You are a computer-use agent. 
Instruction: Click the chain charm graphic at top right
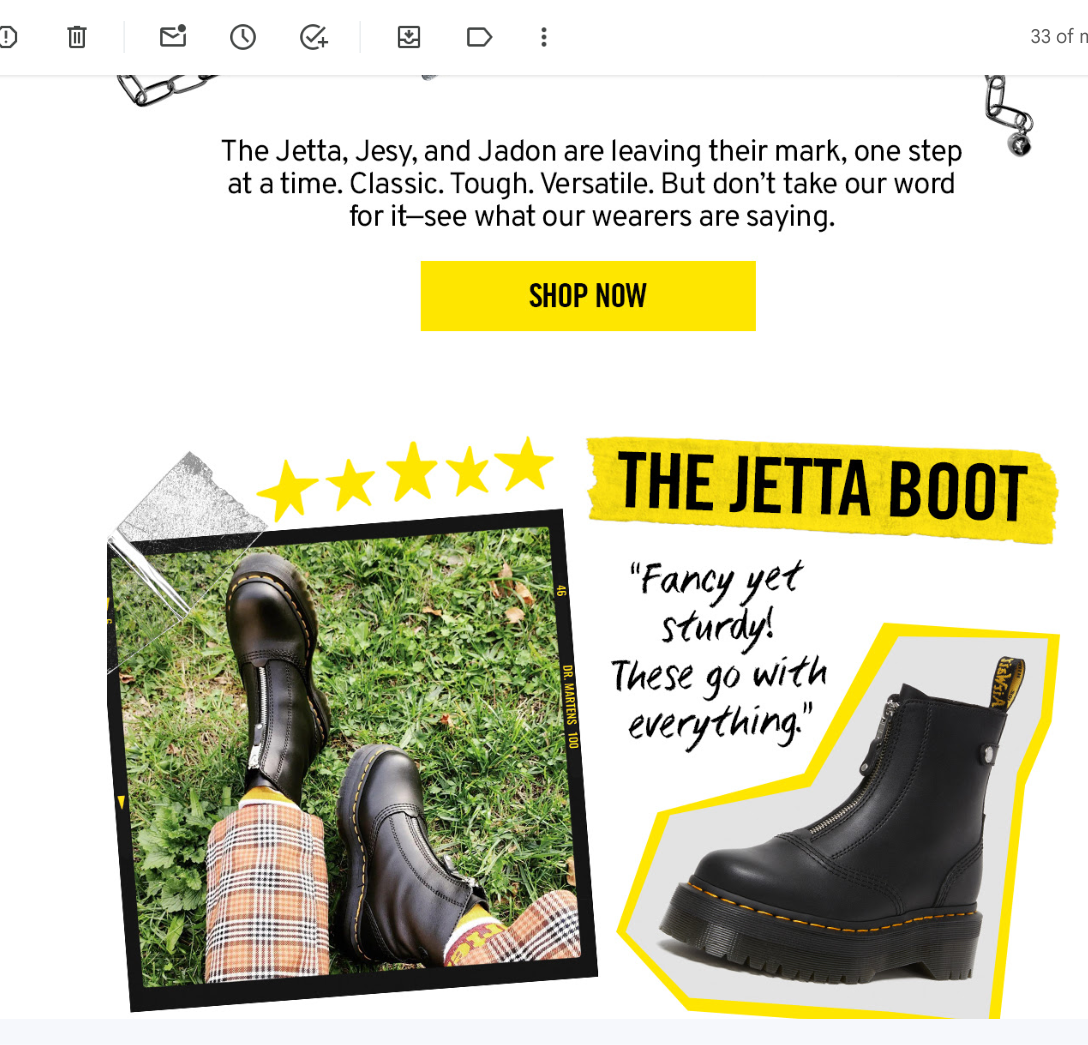point(1009,115)
